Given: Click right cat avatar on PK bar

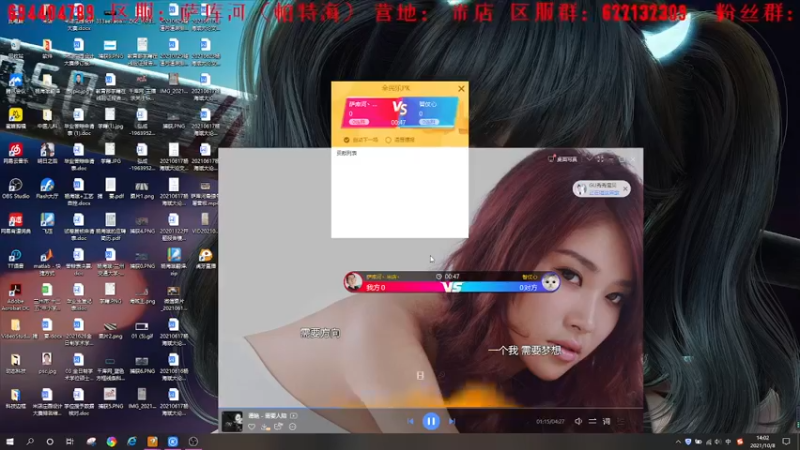Looking at the screenshot, I should click(x=550, y=282).
